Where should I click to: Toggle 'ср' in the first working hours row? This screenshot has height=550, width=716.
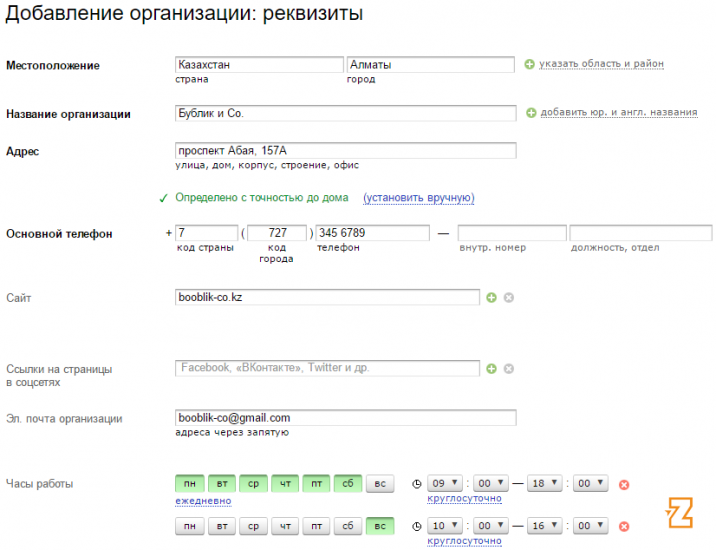click(x=253, y=483)
